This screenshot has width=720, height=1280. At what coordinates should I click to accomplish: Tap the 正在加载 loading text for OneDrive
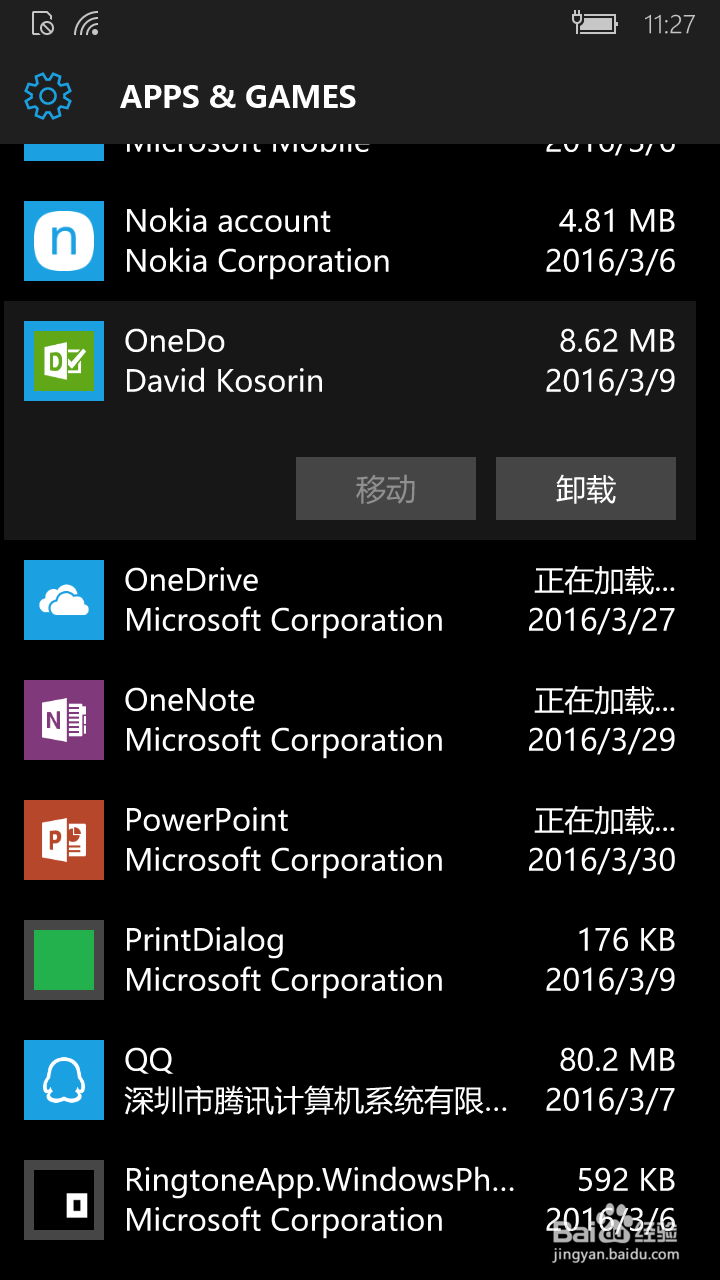(605, 580)
